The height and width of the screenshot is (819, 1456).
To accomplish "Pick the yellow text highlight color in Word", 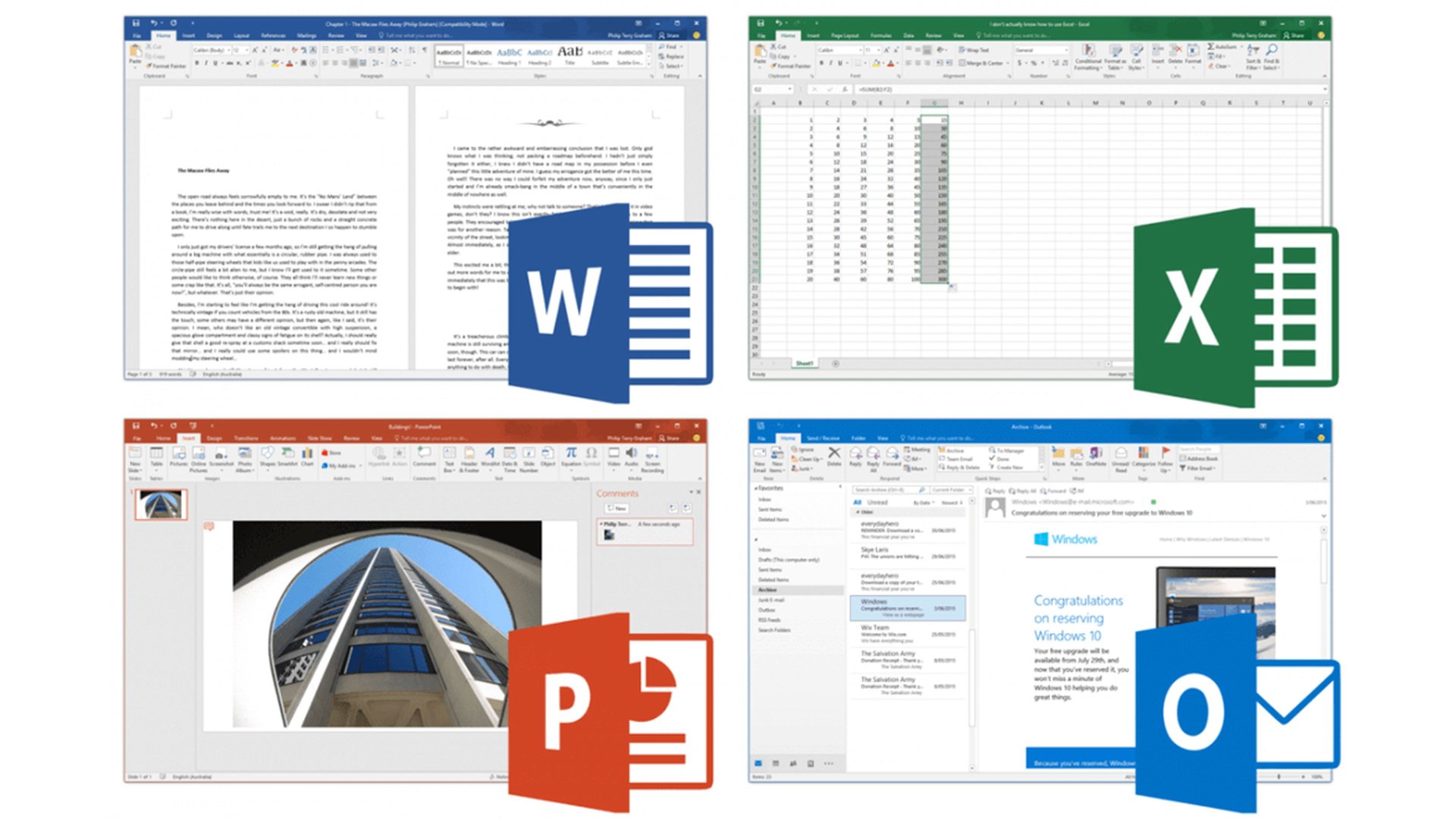I will click(276, 63).
